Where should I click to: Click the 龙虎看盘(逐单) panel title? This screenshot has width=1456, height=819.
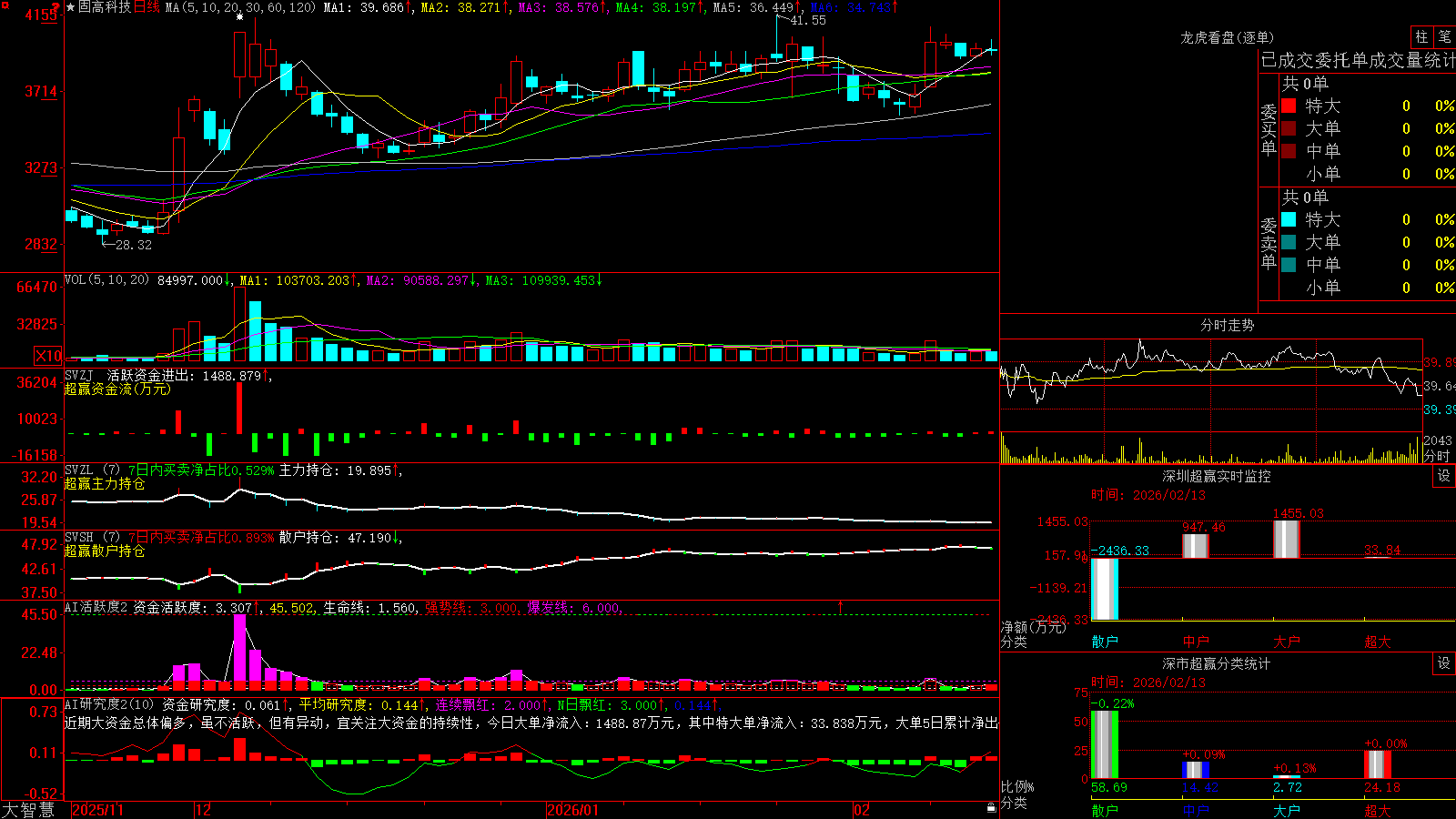pyautogui.click(x=1227, y=37)
